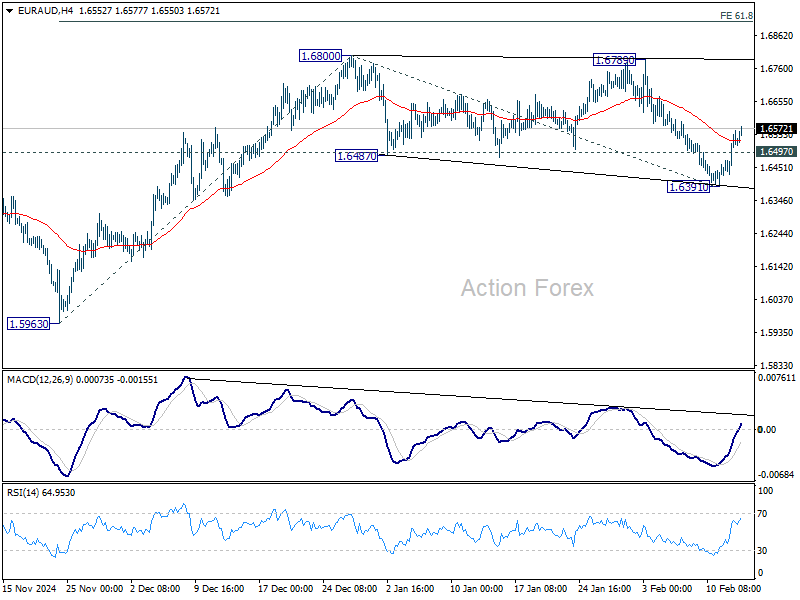Click the RSI 30 level label
Viewport: 800px width, 600px height.
(x=762, y=551)
